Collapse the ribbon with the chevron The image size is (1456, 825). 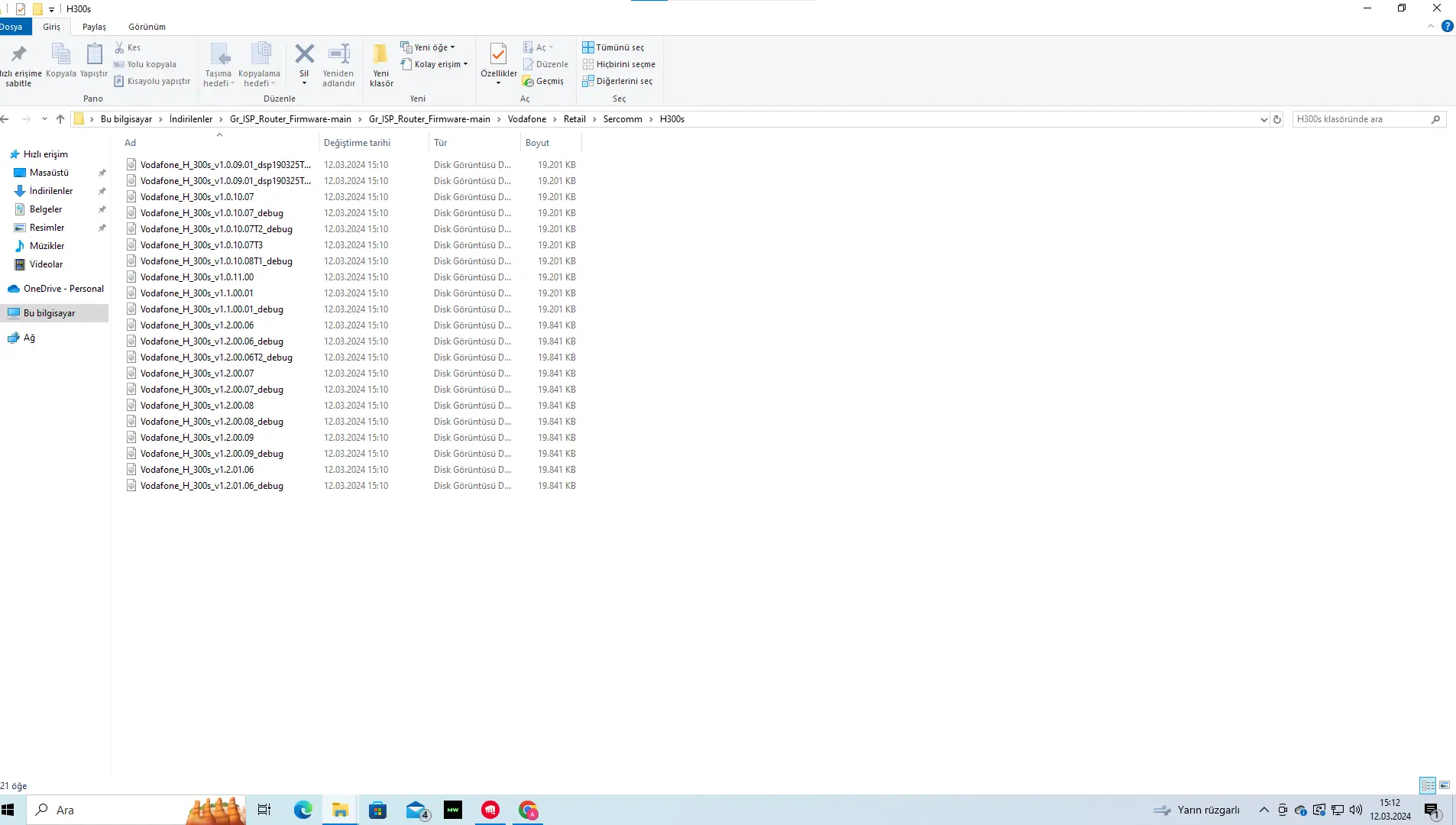point(1431,26)
